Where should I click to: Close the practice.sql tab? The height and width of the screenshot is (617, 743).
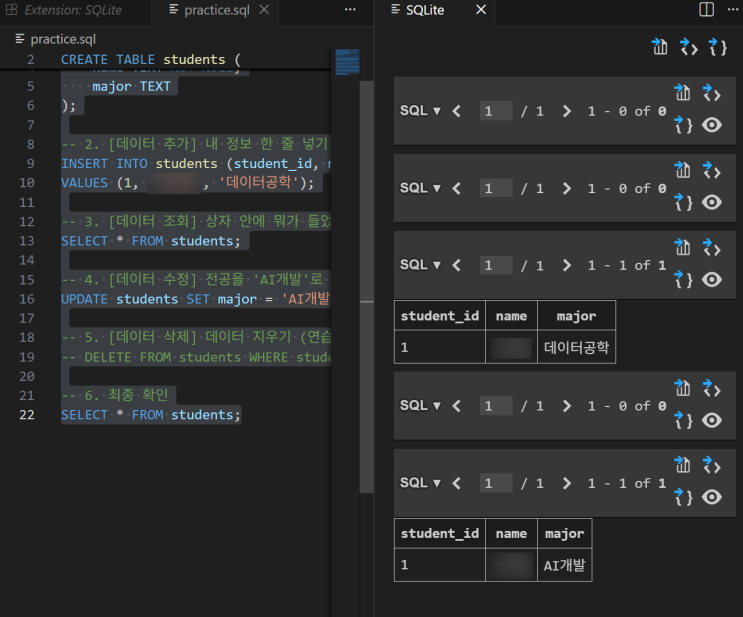(264, 9)
